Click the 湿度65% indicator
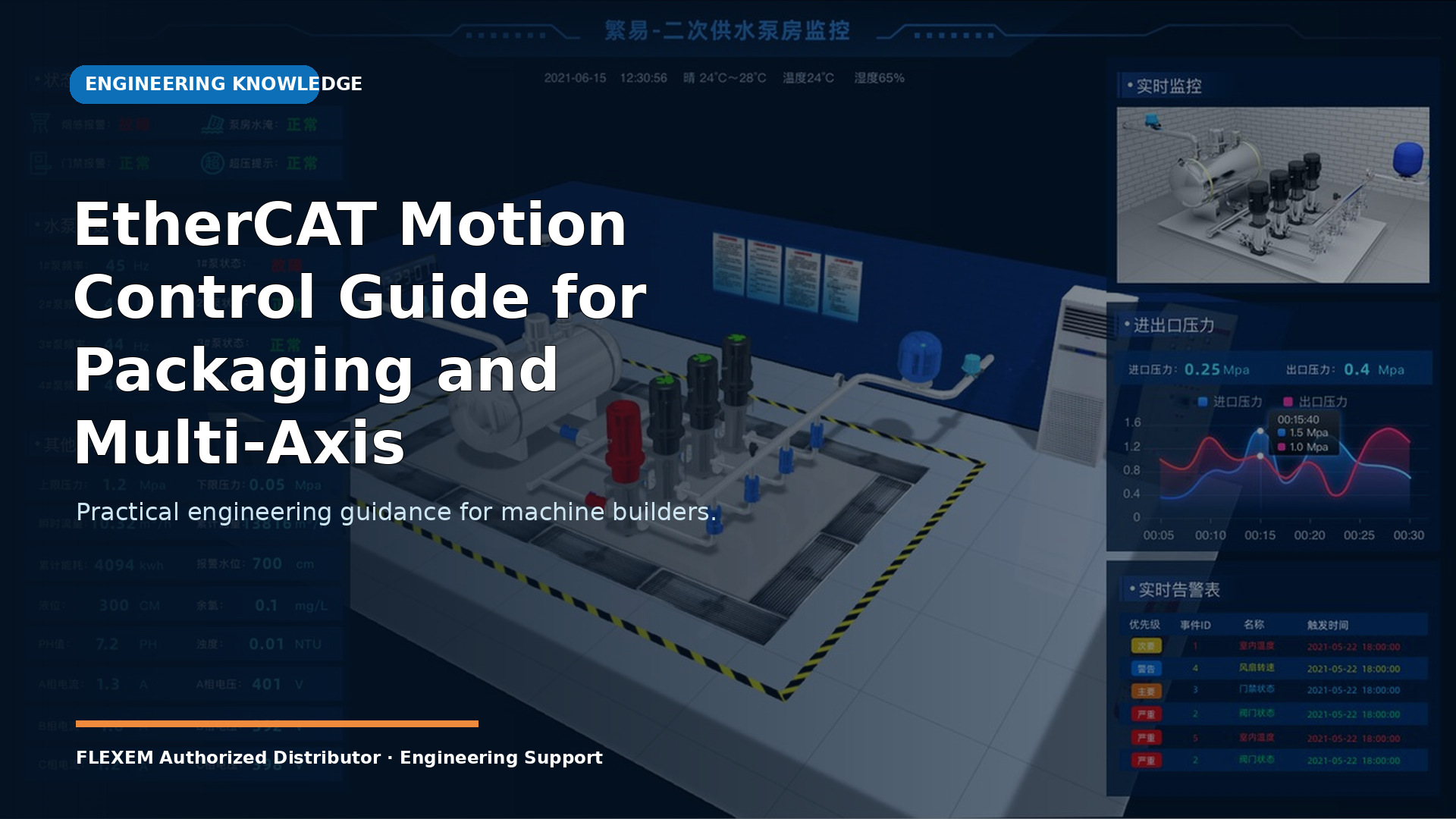Image resolution: width=1456 pixels, height=819 pixels. click(x=879, y=78)
